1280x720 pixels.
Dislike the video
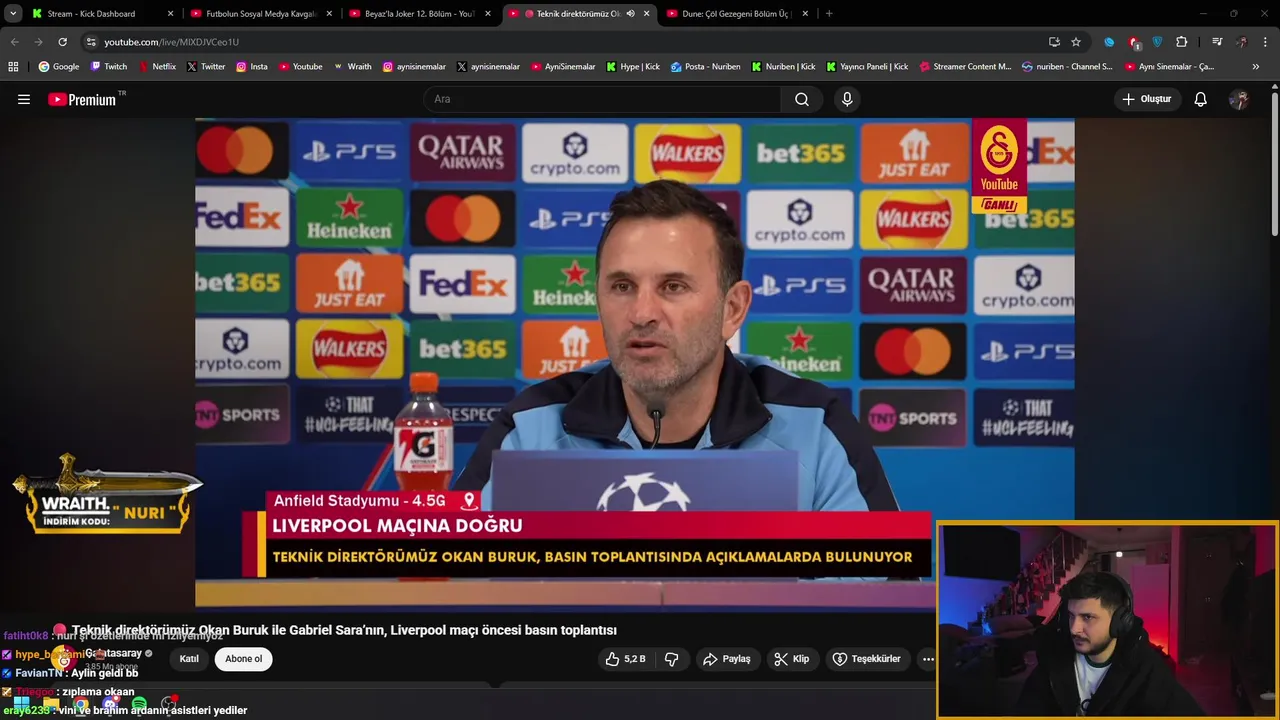click(672, 659)
